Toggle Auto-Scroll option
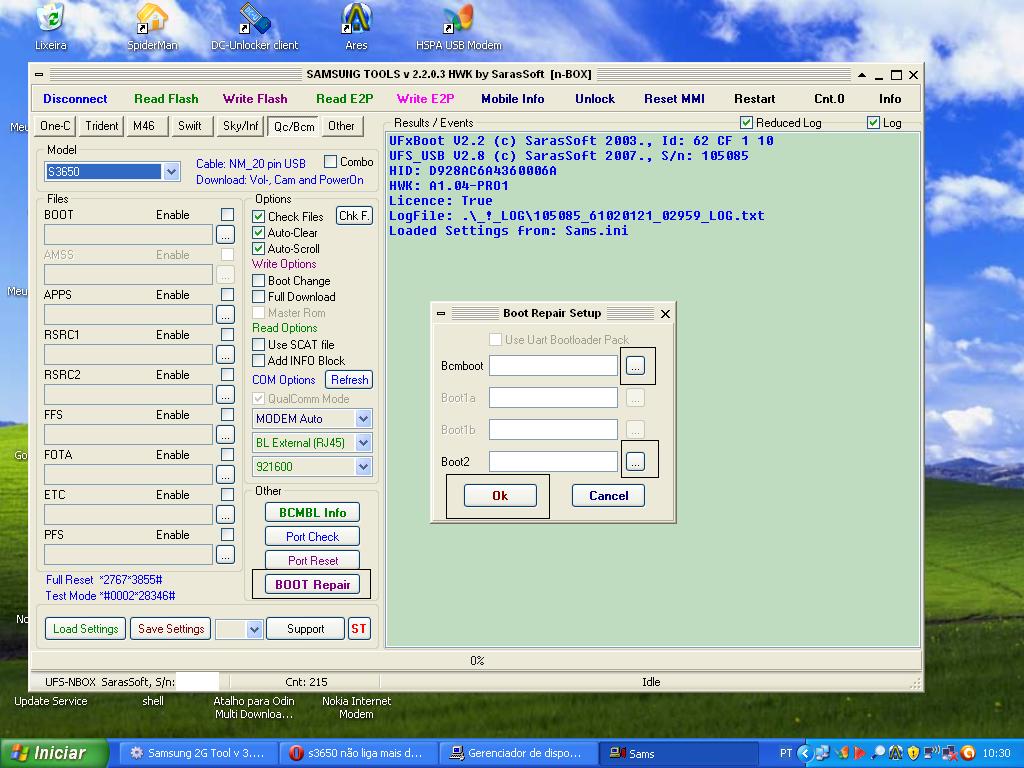This screenshot has width=1024, height=768. point(259,248)
